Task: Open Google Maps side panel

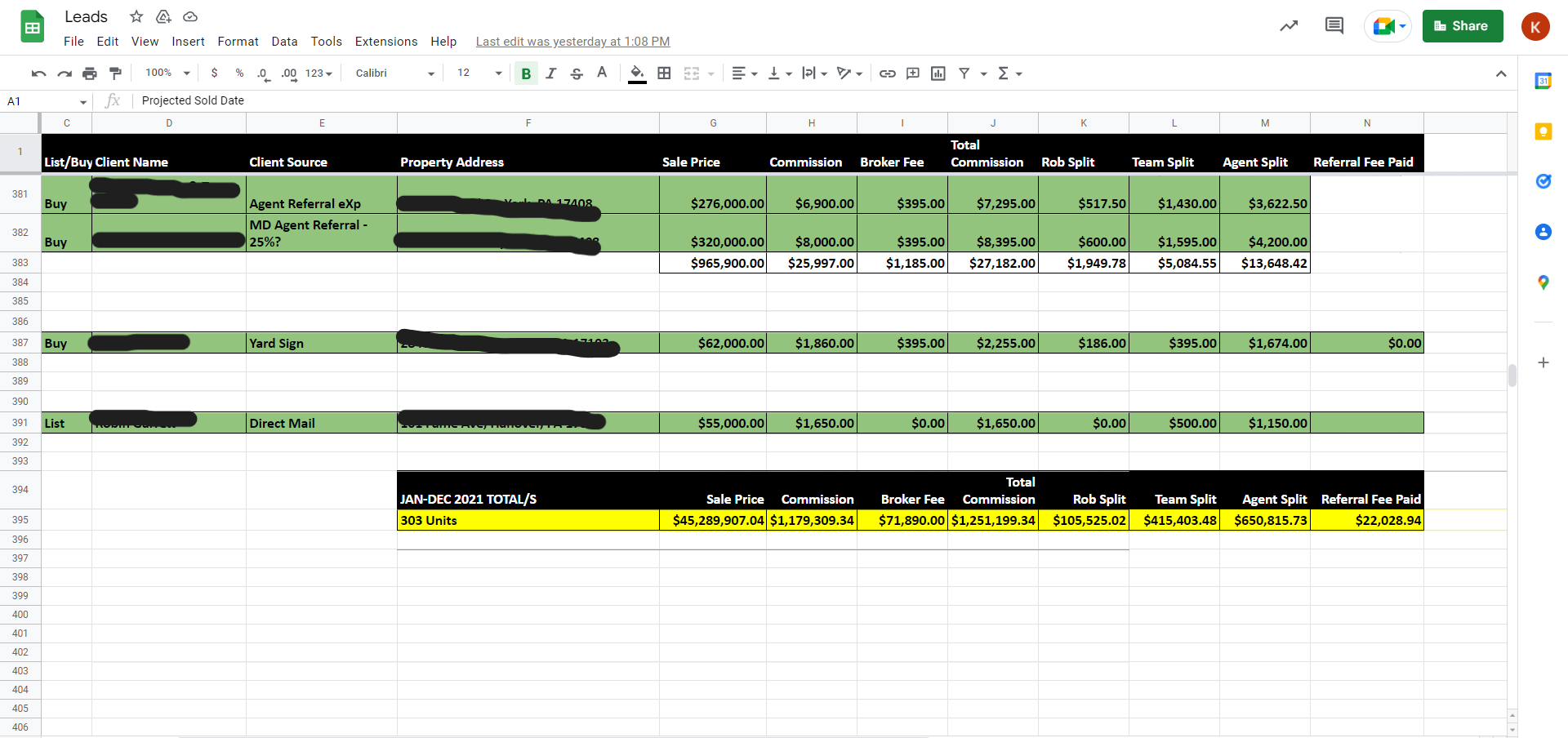Action: click(x=1543, y=282)
